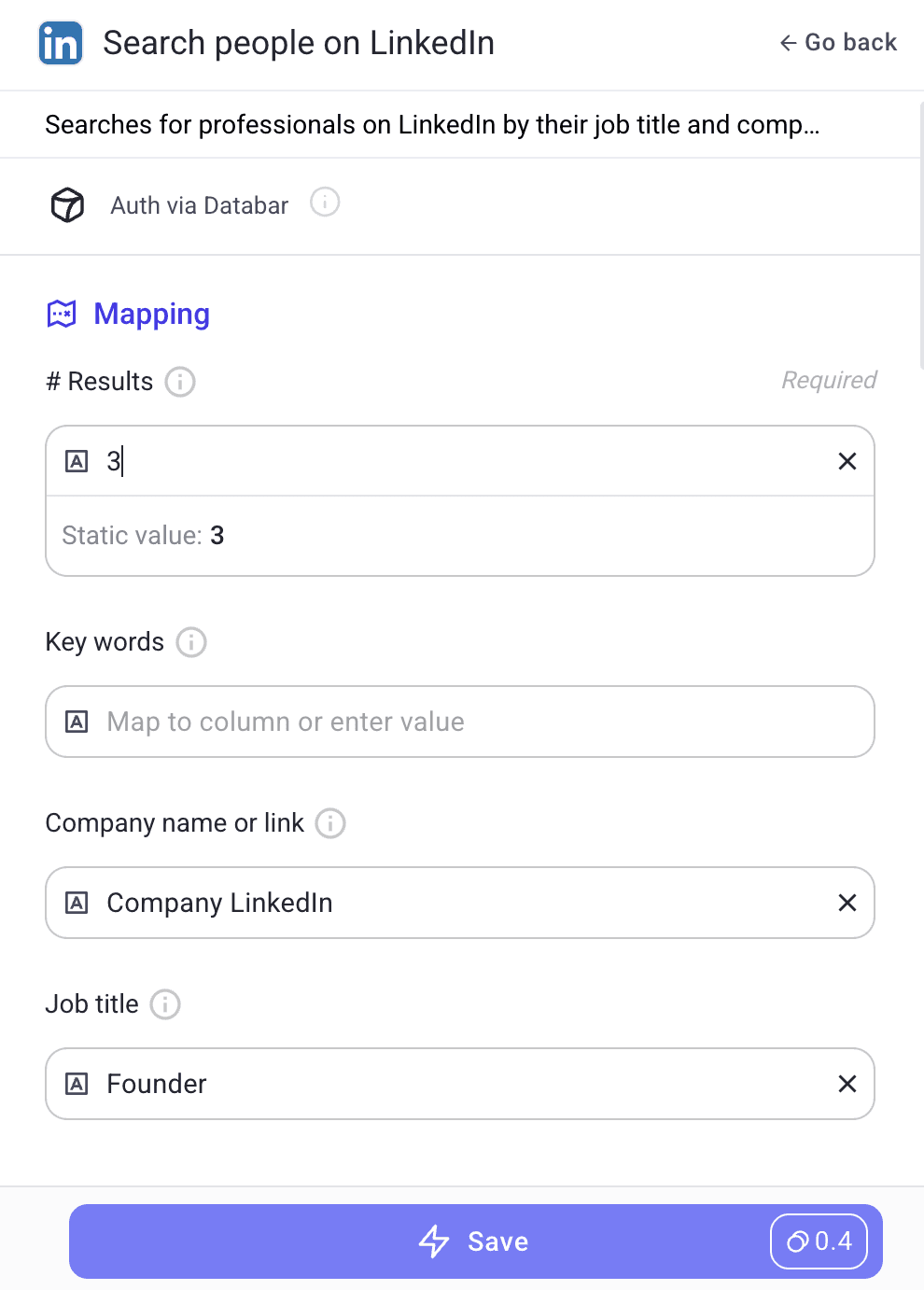This screenshot has width=924, height=1290.
Task: Click the info icon next to Job title
Action: click(x=165, y=1004)
